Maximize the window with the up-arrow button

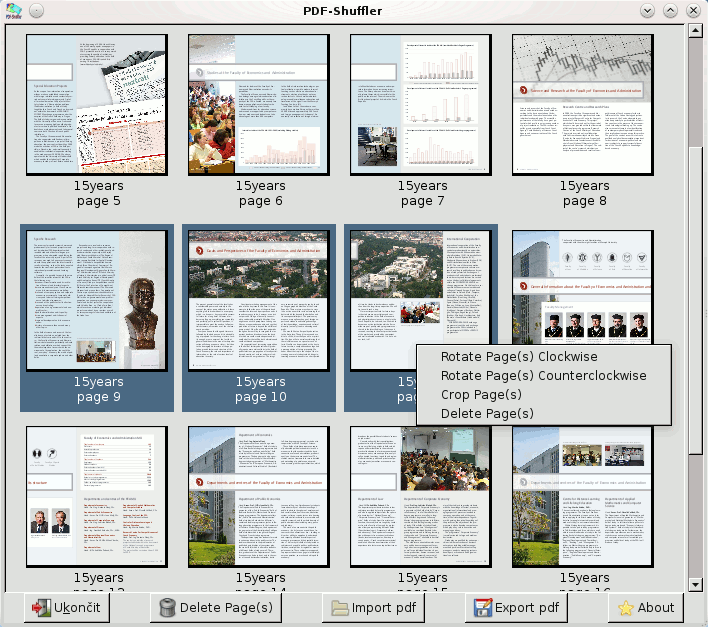click(670, 10)
